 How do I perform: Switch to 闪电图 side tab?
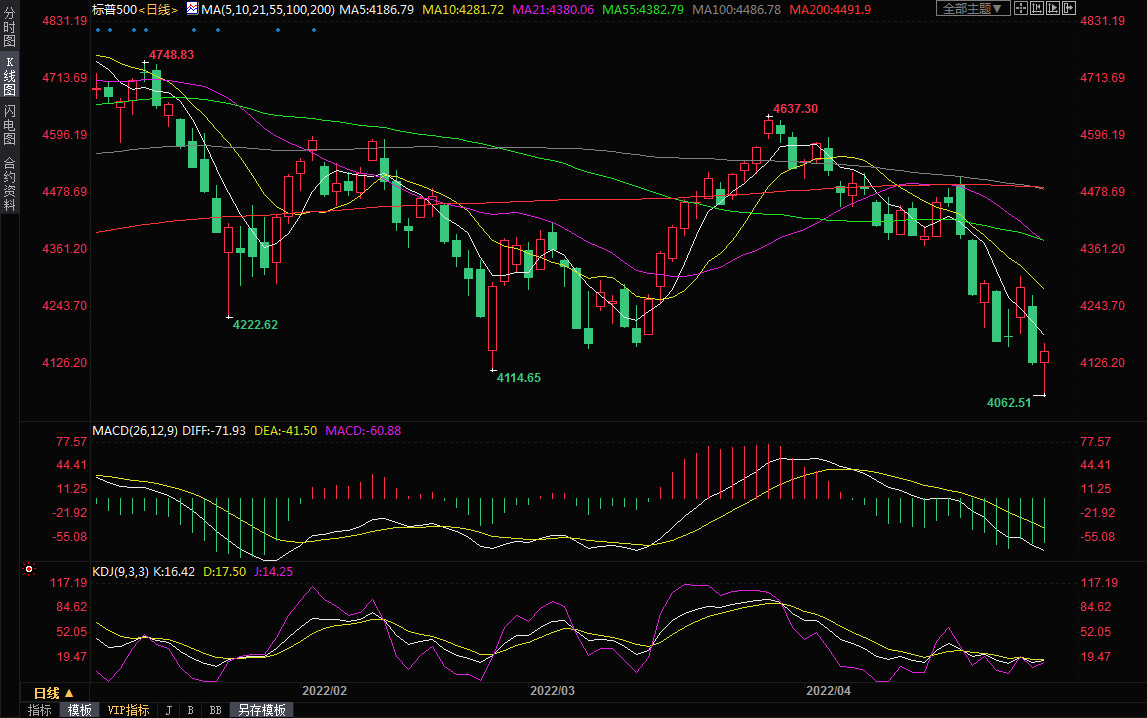9,124
